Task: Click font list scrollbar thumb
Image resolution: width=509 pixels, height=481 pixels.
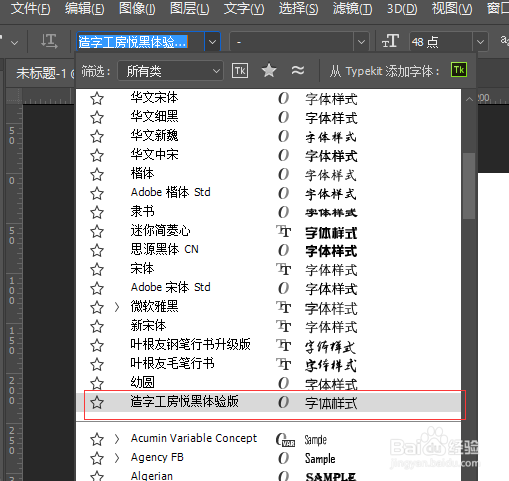Action: [469, 186]
